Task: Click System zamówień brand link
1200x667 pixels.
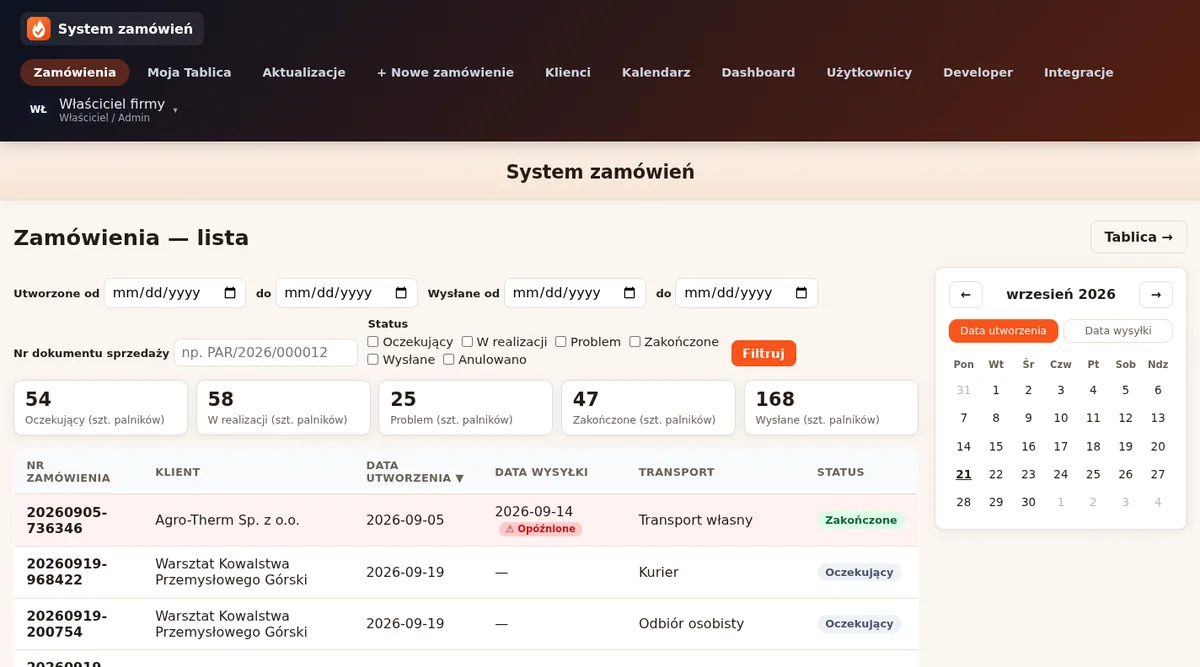Action: click(x=112, y=29)
